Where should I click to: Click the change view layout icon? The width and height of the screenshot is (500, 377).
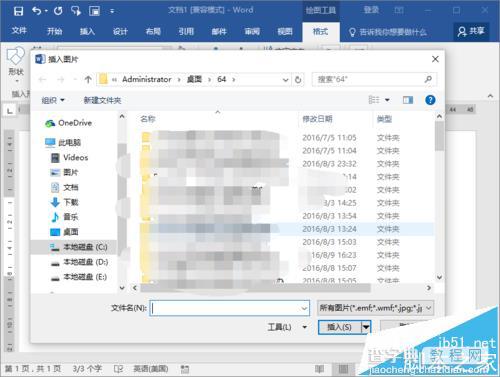(x=374, y=100)
